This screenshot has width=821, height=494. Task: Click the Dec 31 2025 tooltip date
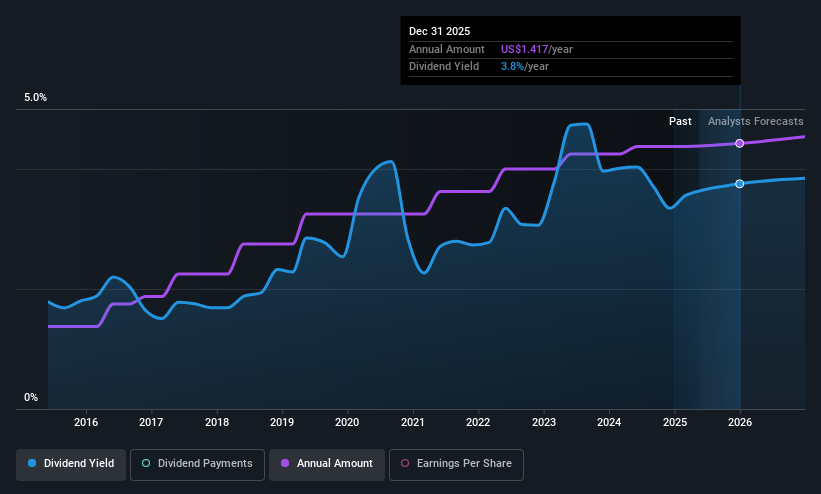[439, 31]
